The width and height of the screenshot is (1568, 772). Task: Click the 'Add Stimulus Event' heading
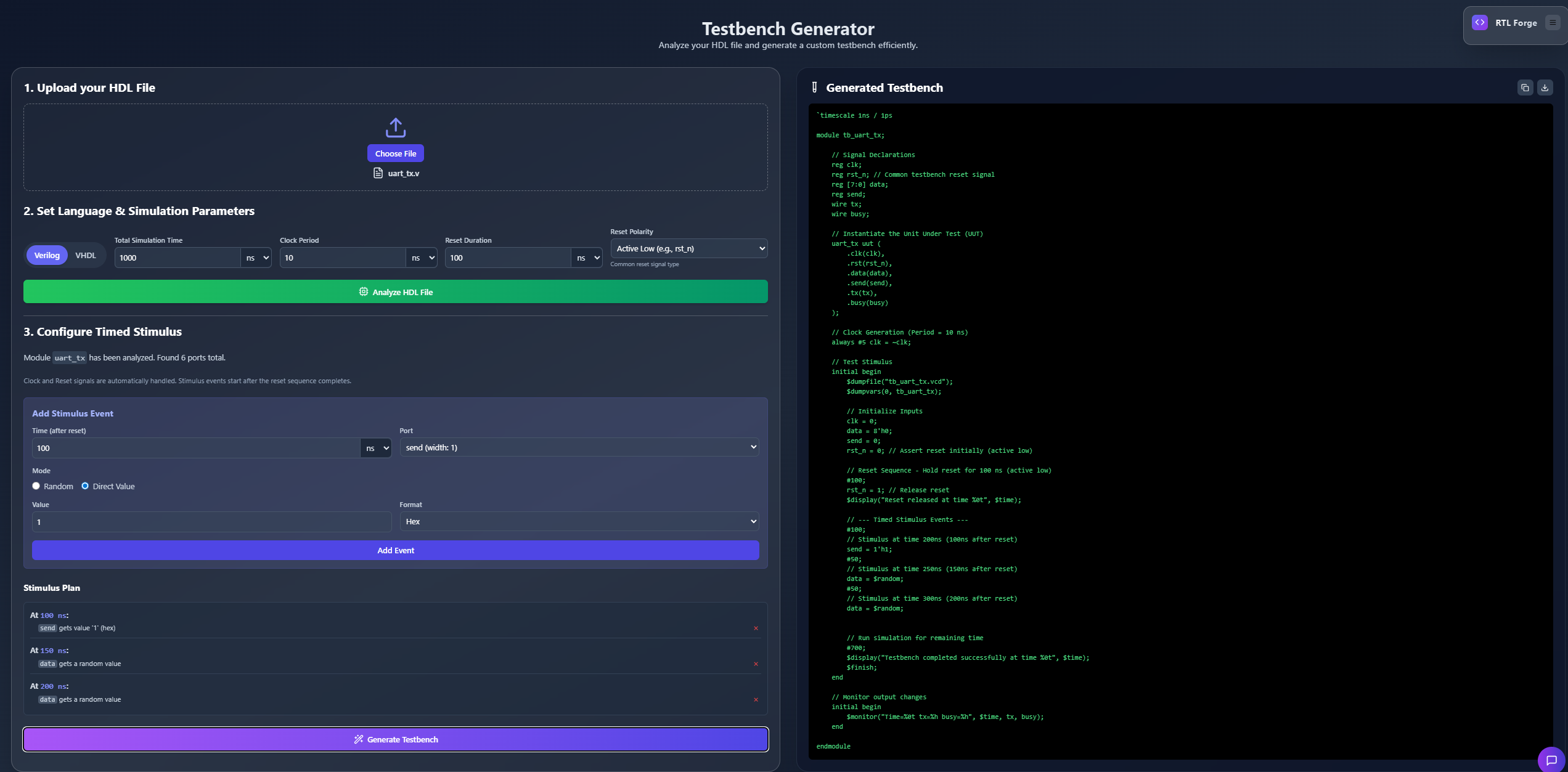tap(73, 413)
